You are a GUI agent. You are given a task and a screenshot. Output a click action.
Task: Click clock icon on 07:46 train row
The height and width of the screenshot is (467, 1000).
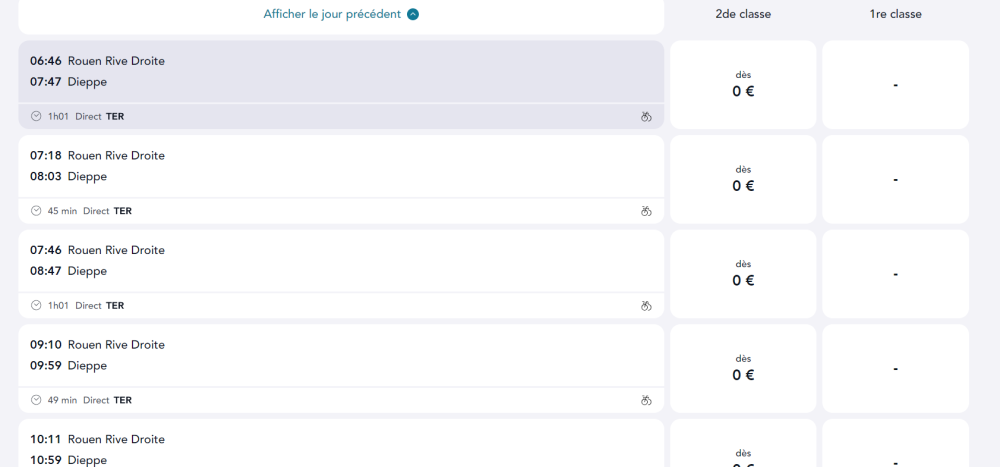[37, 306]
